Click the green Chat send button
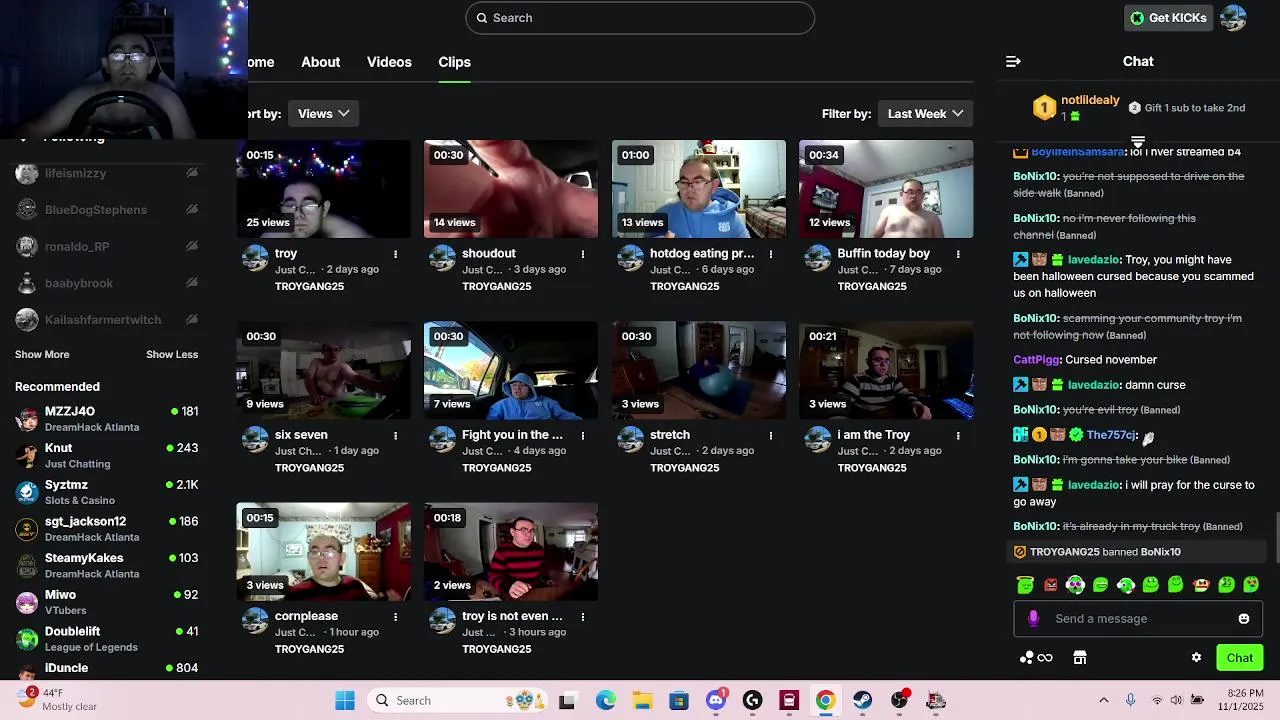The width and height of the screenshot is (1280, 720). pos(1240,658)
